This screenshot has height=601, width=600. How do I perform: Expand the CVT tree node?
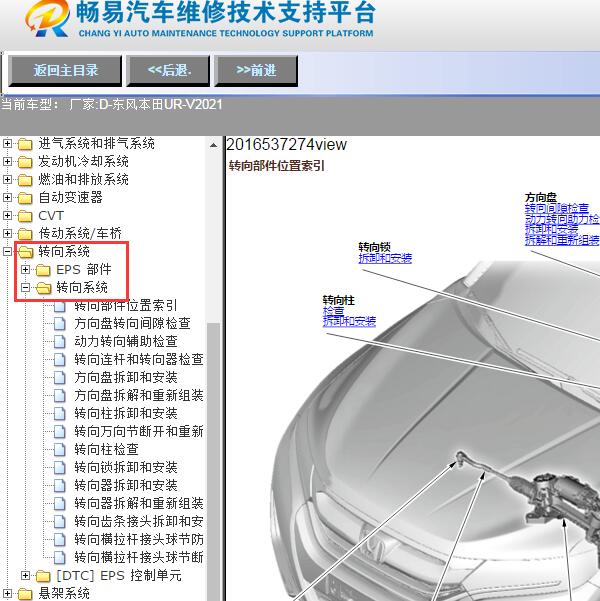click(x=7, y=216)
